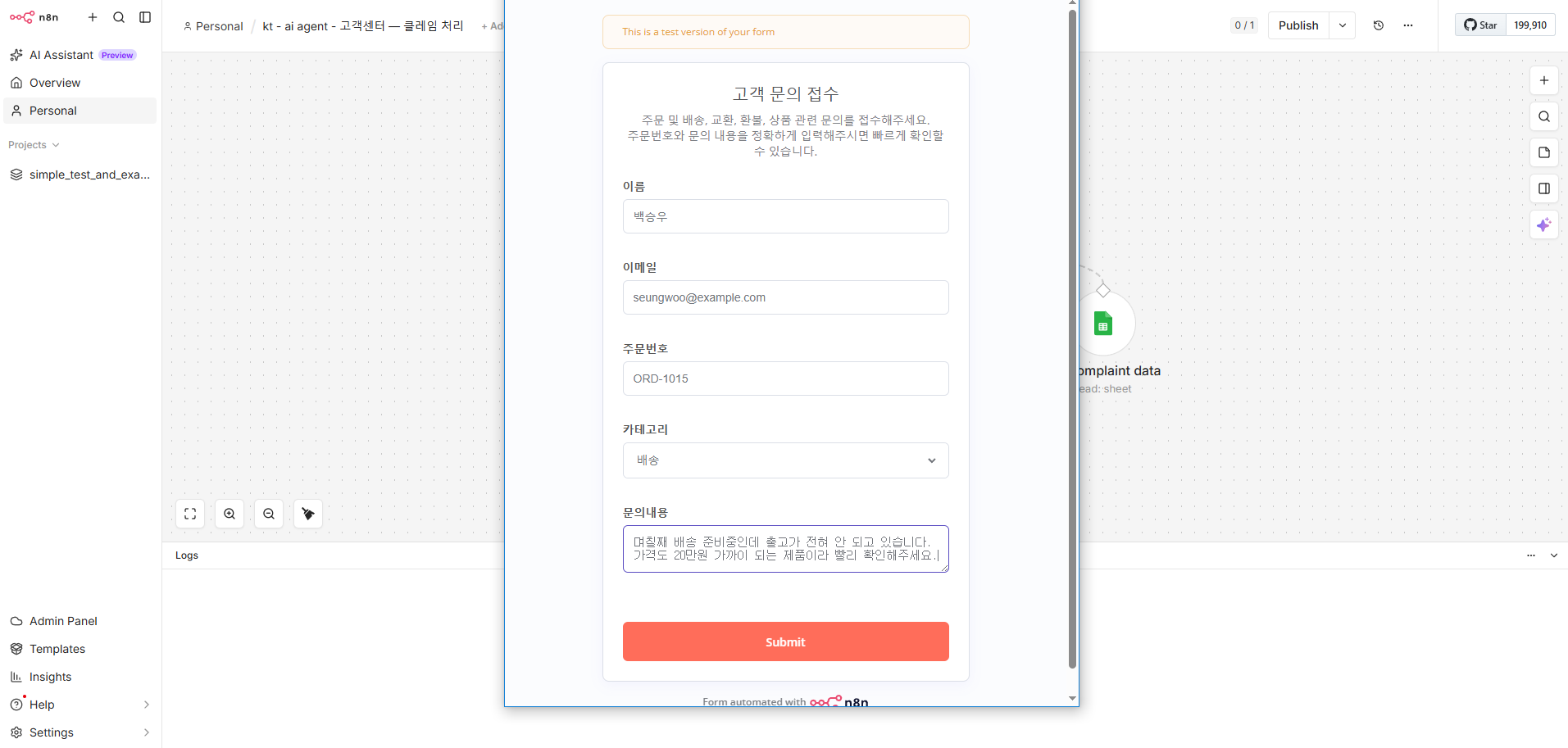
Task: Click workflow name kt - ai agent title
Action: 363,26
